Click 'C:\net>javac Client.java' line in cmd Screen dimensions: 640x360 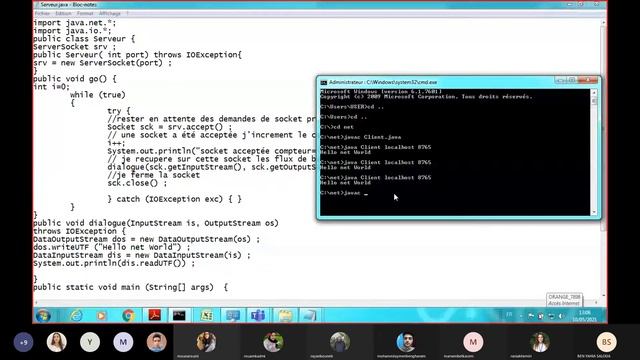pos(361,137)
